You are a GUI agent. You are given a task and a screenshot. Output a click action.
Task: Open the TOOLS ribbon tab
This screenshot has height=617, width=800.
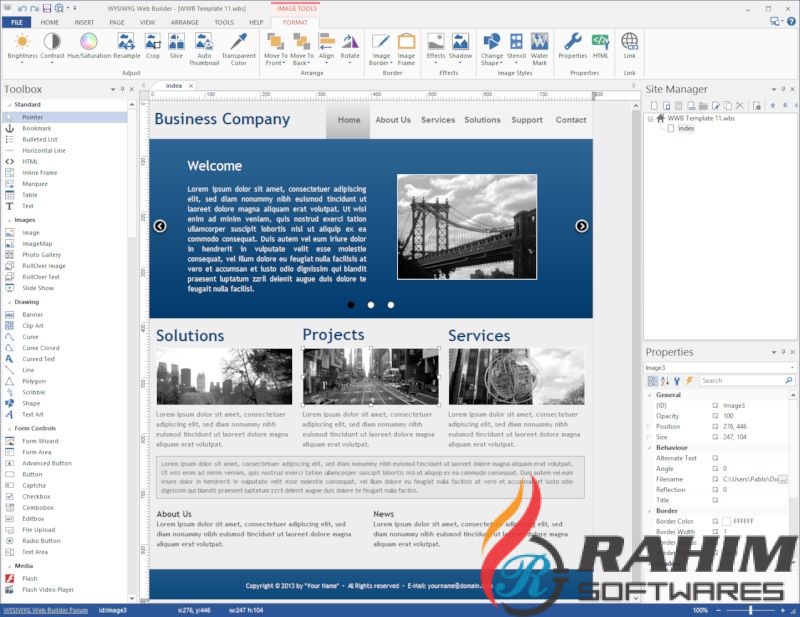point(224,22)
